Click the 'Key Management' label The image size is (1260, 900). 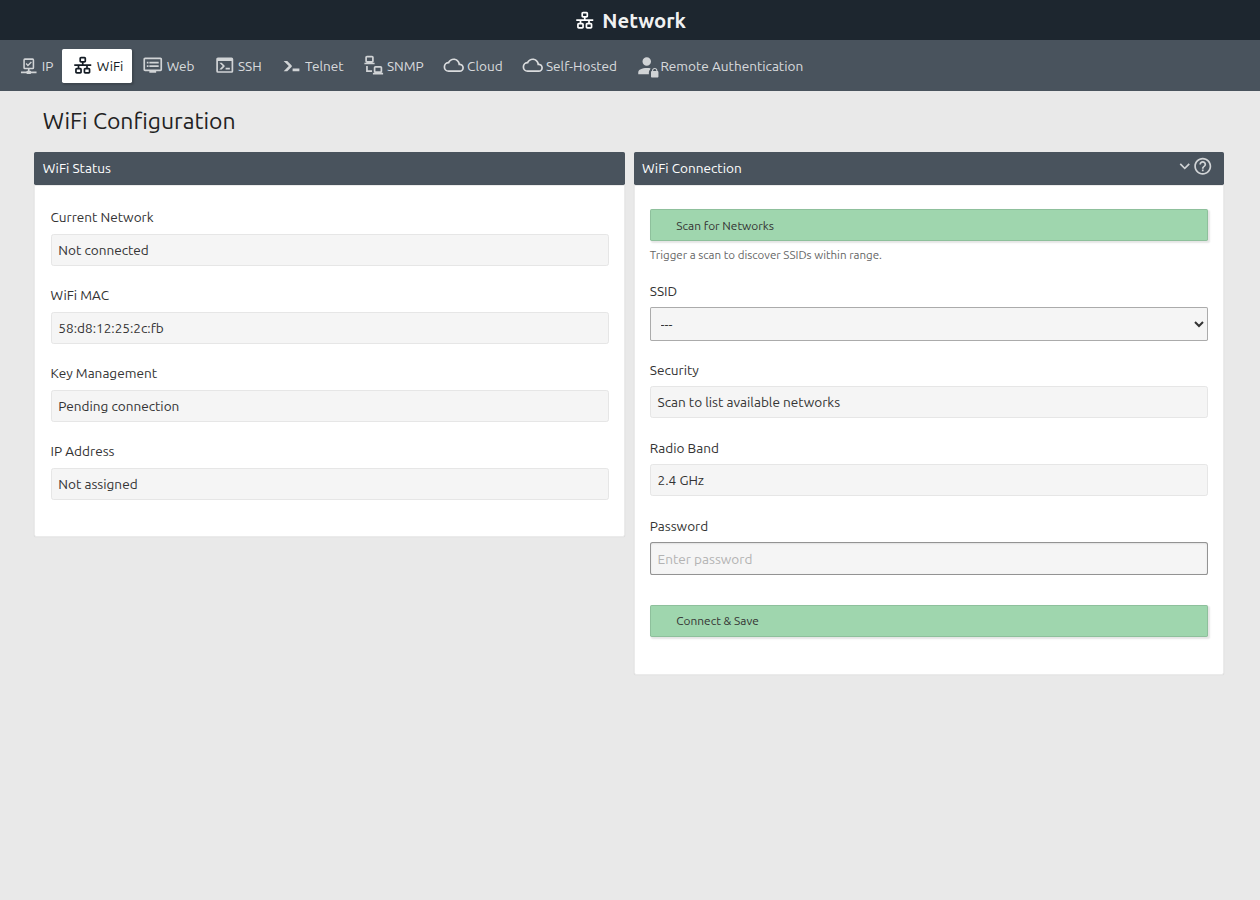coord(104,373)
